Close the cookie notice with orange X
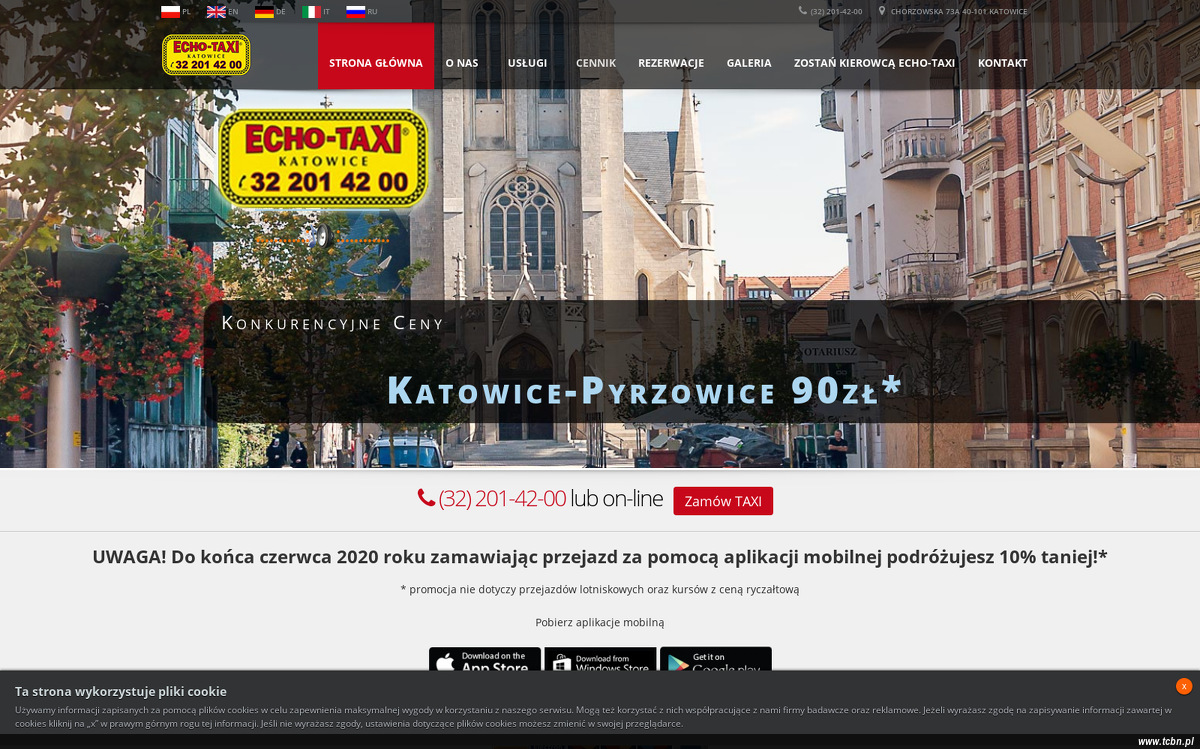 (x=1184, y=686)
